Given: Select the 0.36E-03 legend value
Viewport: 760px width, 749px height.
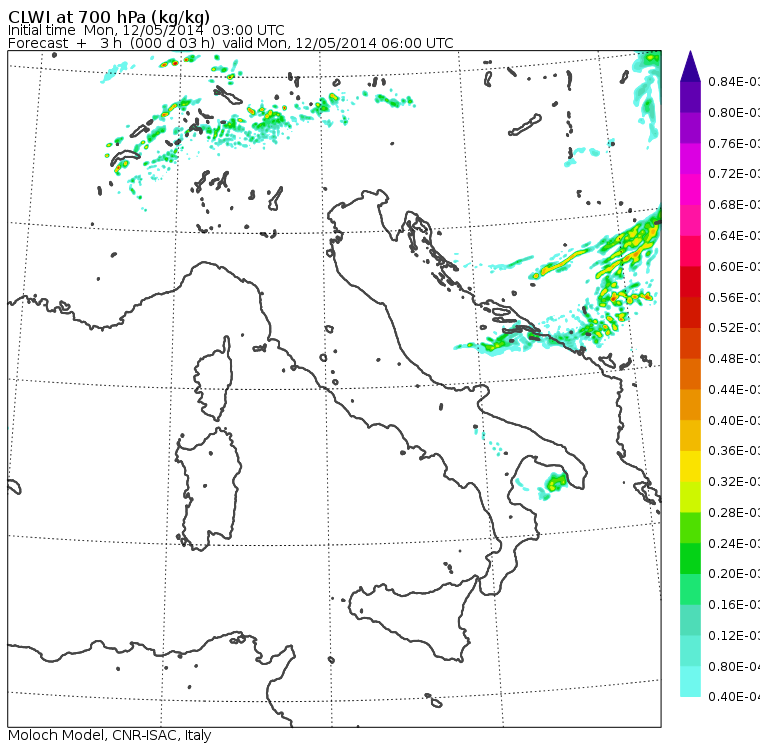Looking at the screenshot, I should coord(734,451).
